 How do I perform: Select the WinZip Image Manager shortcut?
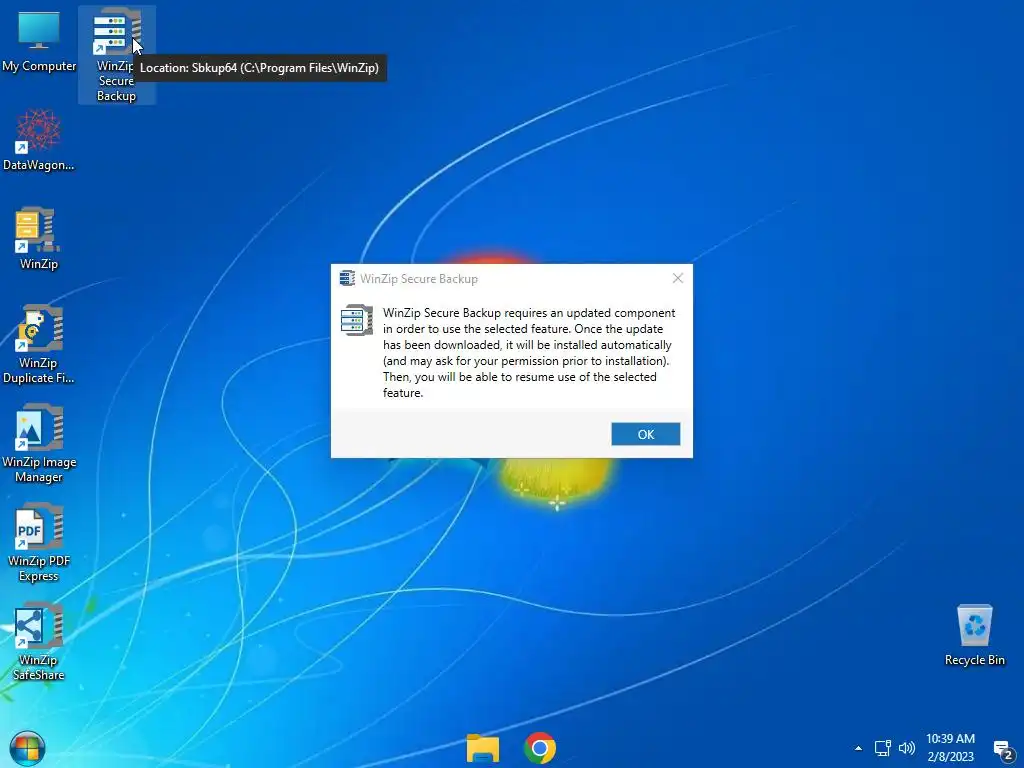[39, 443]
